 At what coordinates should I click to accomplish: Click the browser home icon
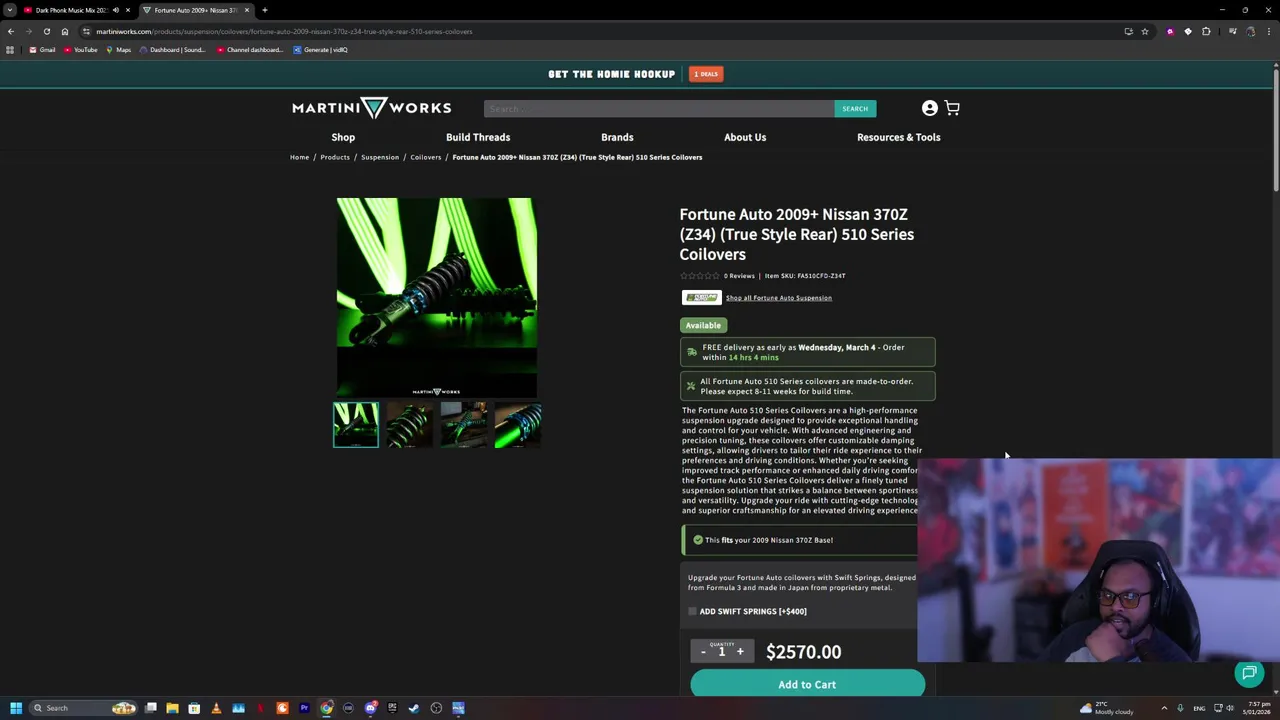click(x=65, y=31)
